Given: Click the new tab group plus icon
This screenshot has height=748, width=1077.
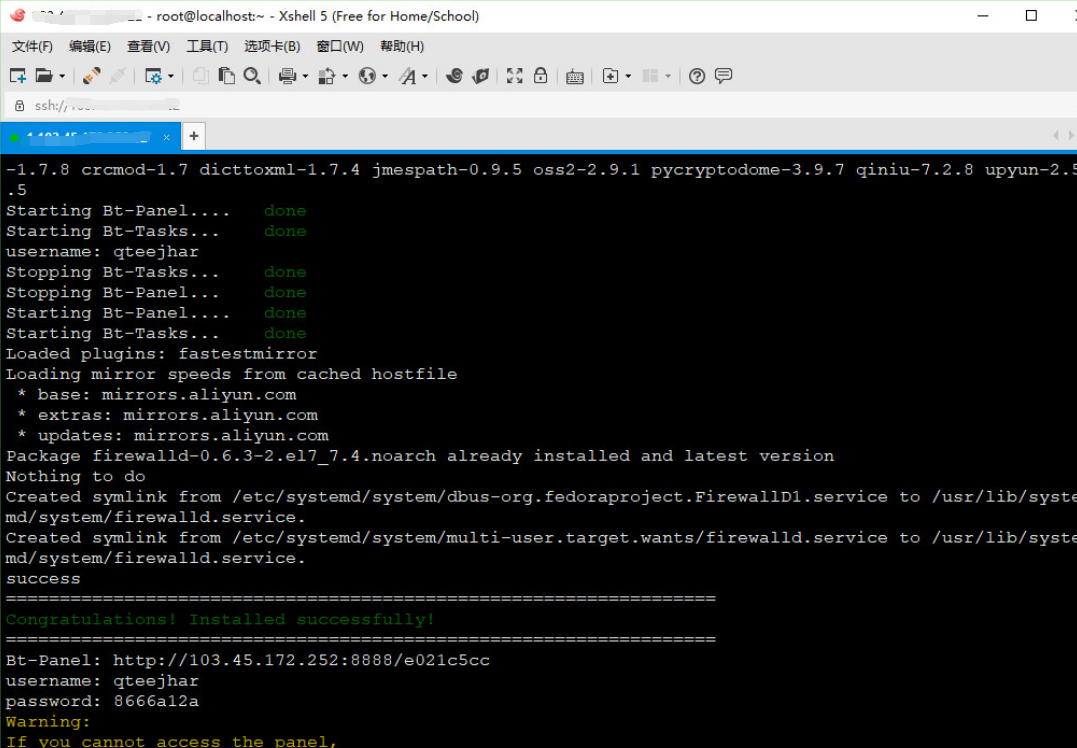Looking at the screenshot, I should click(610, 76).
